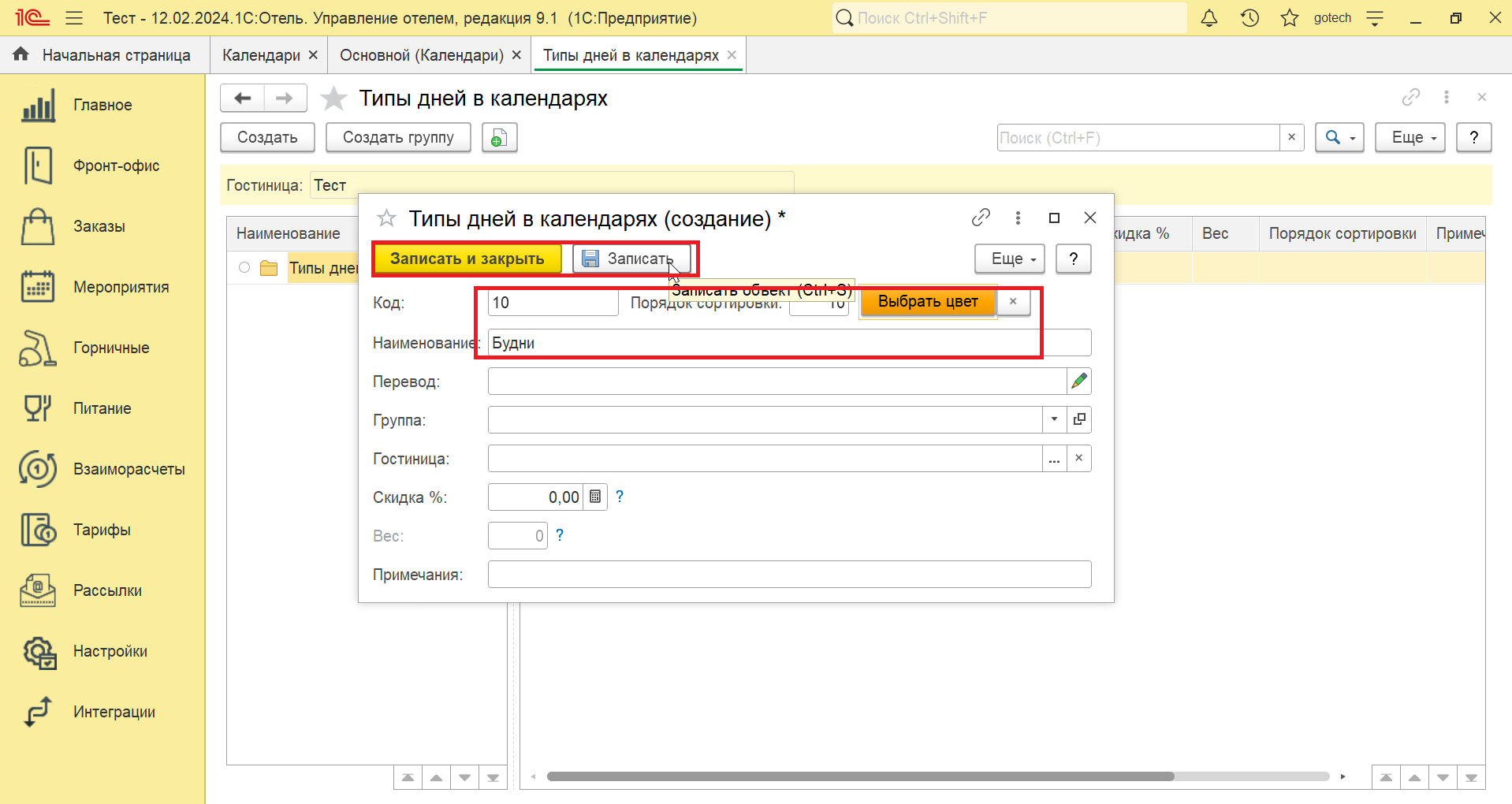The image size is (1512, 804).
Task: Clear the list search field
Action: [1291, 137]
